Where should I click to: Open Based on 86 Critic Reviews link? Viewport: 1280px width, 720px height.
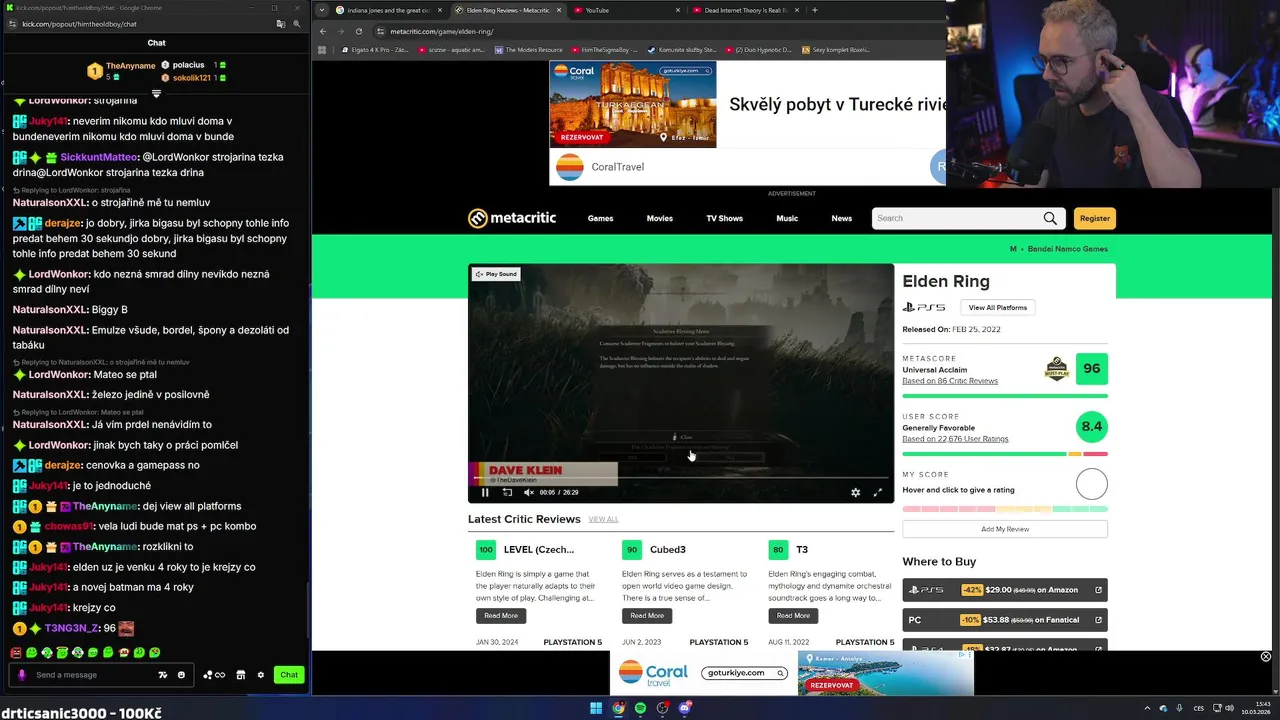(950, 381)
